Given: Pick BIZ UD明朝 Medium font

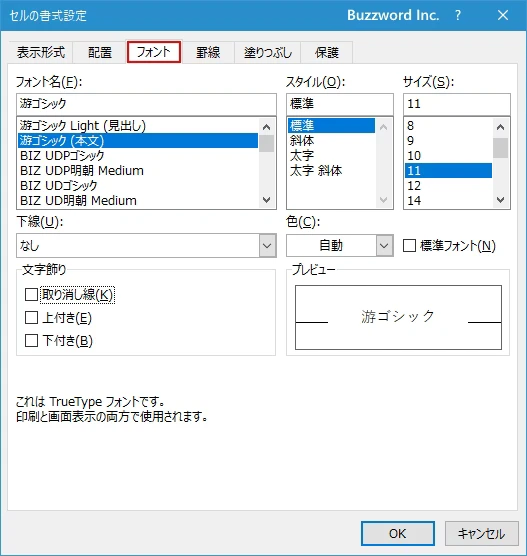Looking at the screenshot, I should [x=138, y=200].
